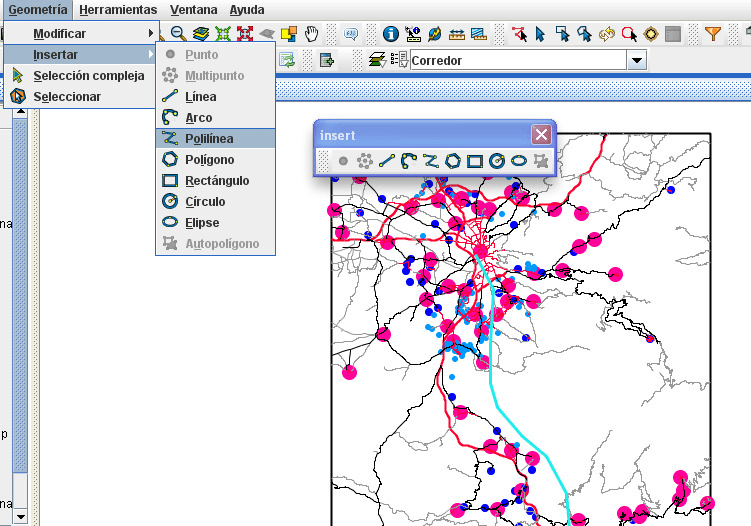This screenshot has width=751, height=526.
Task: Pick the arc tool in insert toolbar
Action: coord(408,160)
